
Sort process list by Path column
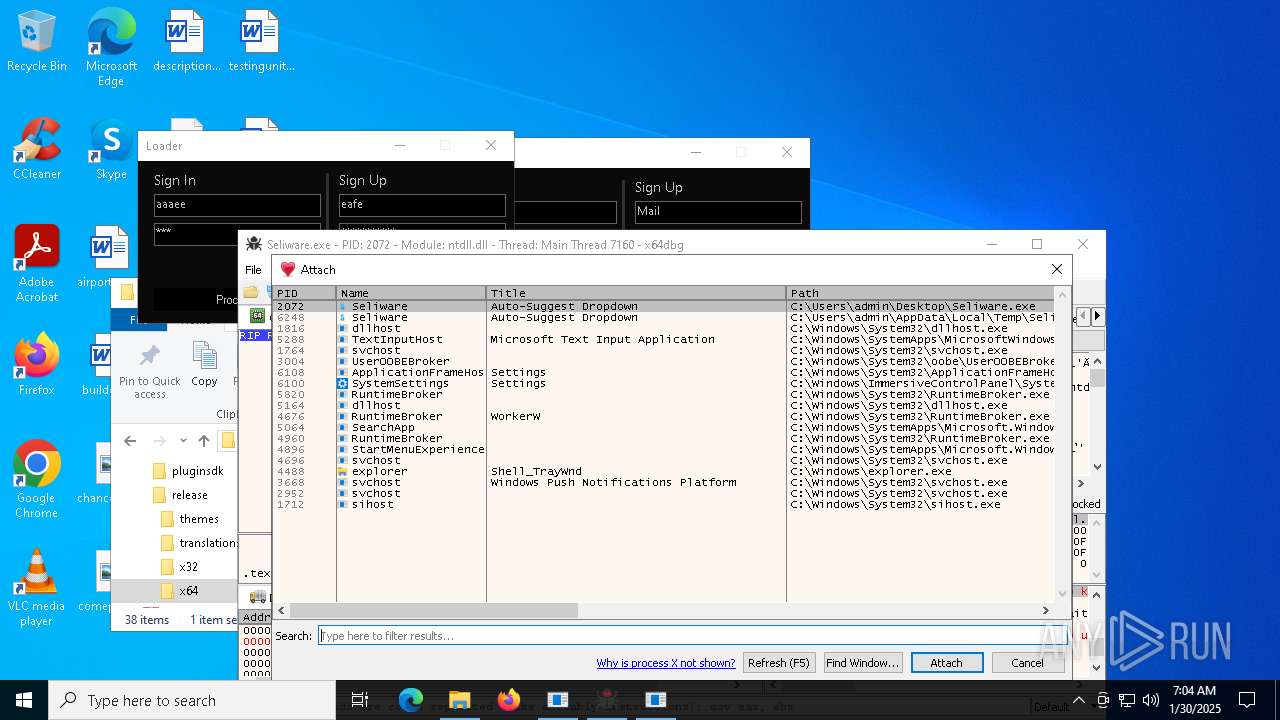tap(920, 293)
